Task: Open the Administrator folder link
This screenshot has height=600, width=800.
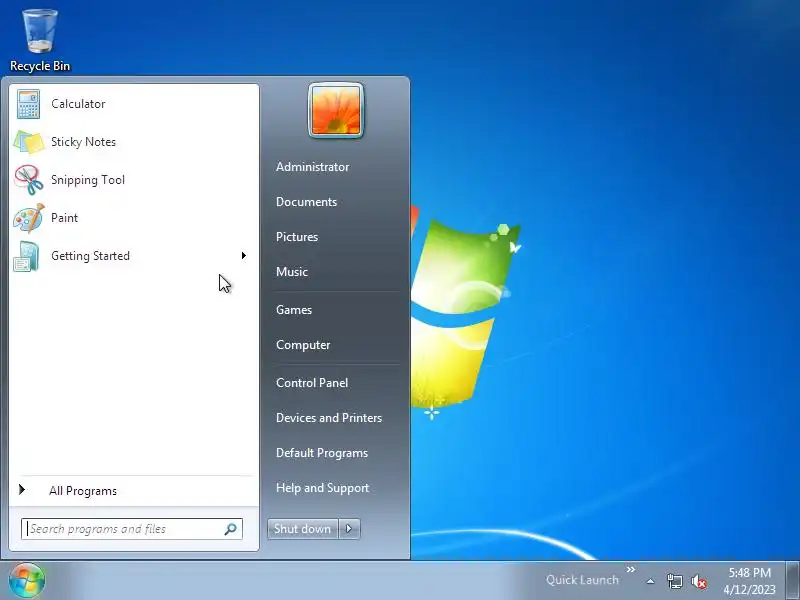Action: point(313,167)
